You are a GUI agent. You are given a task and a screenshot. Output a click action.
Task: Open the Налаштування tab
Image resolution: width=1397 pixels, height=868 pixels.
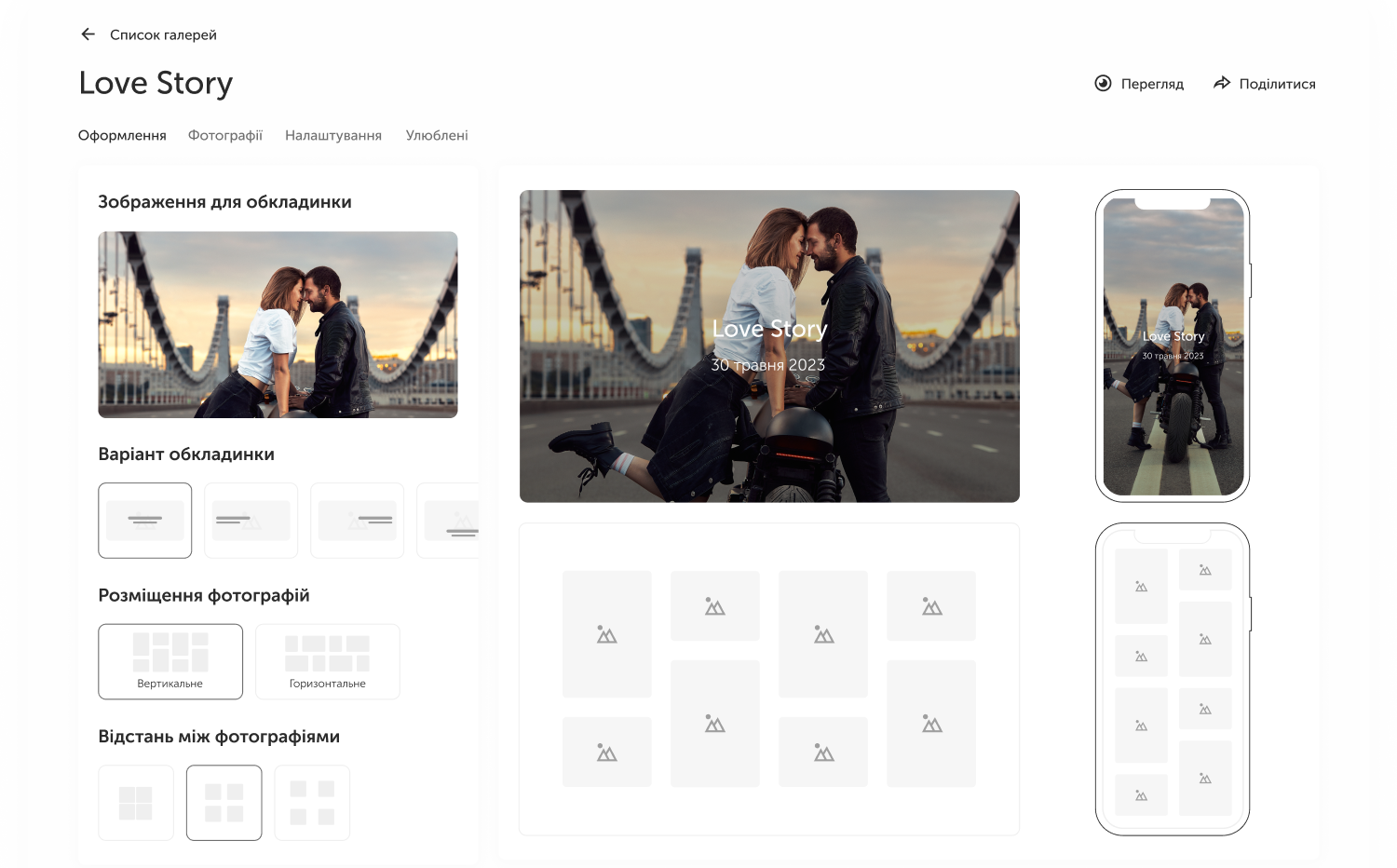tap(333, 135)
